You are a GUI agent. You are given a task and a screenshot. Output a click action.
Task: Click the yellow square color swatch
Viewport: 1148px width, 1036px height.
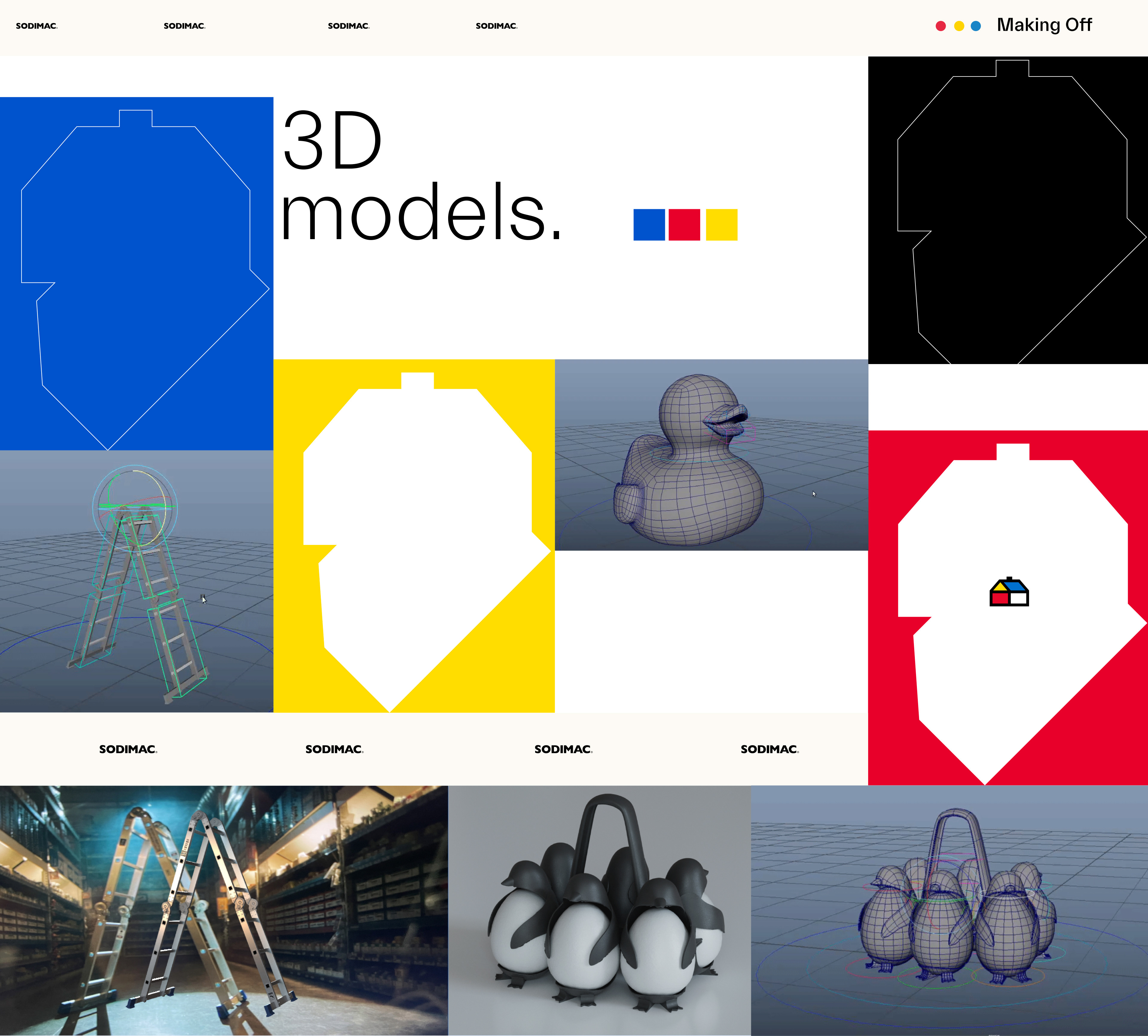tap(721, 225)
